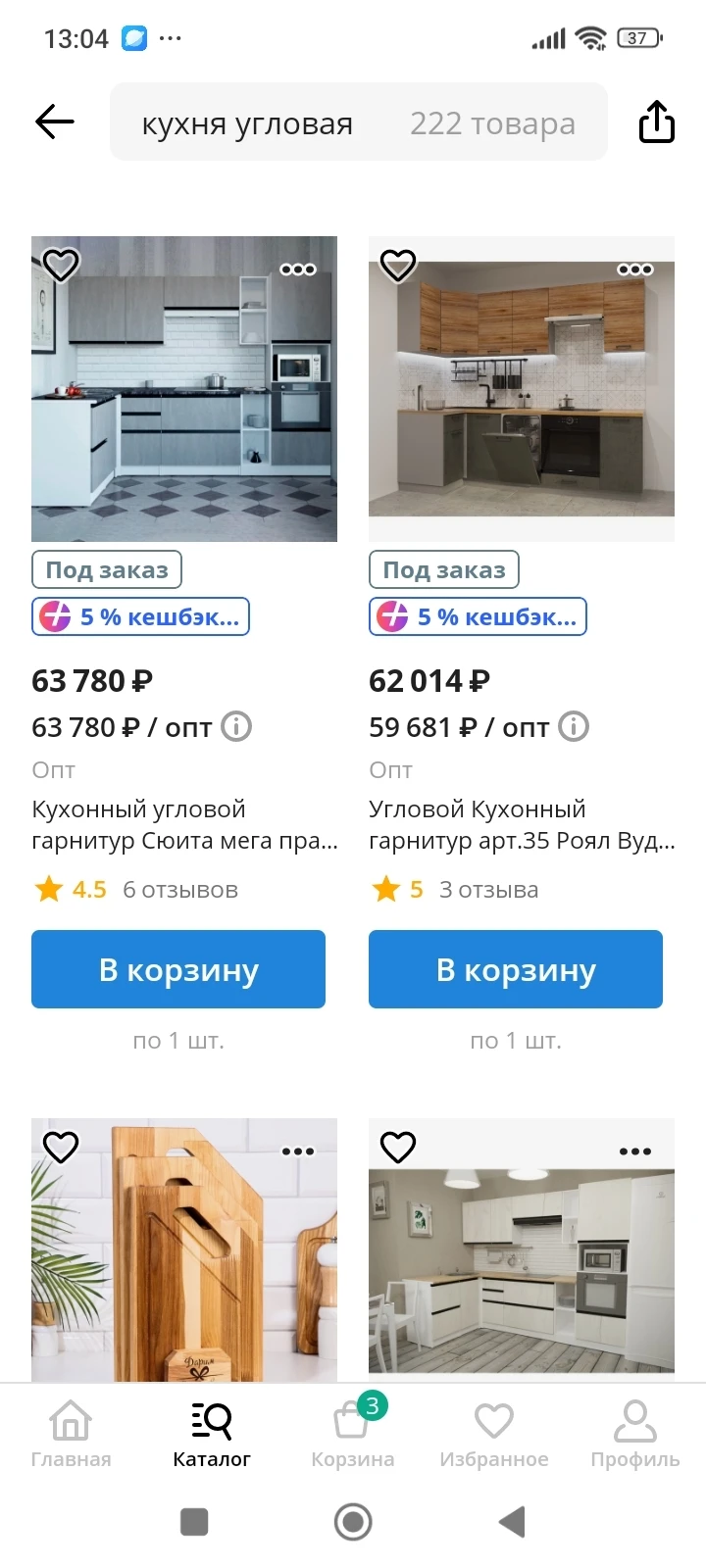
Task: Switch to the Избранное tab
Action: point(494,1433)
